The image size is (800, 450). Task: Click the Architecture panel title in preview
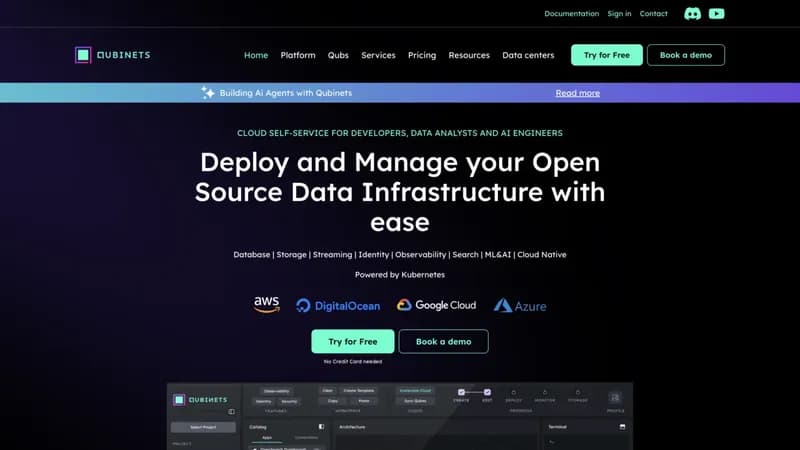click(352, 427)
